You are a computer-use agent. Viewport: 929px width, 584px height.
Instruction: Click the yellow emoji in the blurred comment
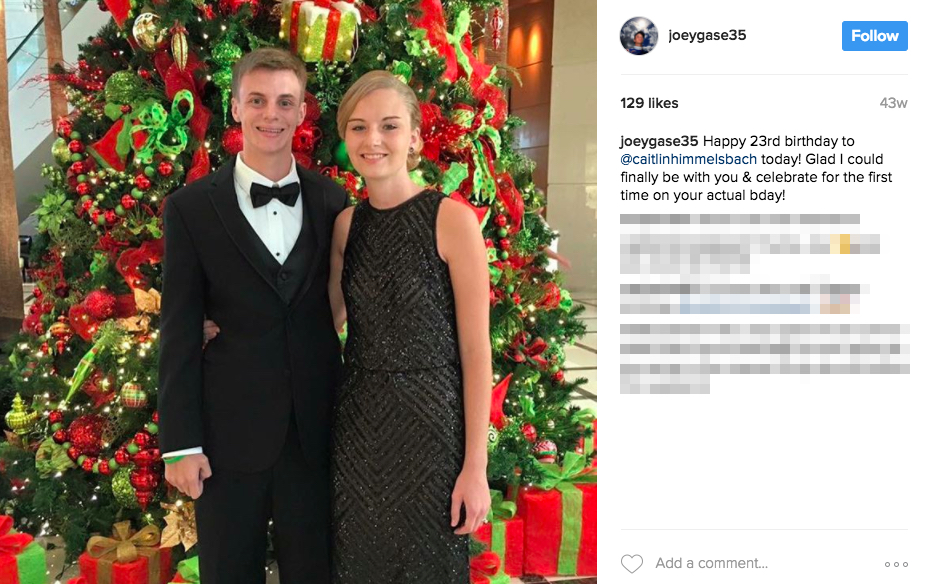(x=841, y=244)
